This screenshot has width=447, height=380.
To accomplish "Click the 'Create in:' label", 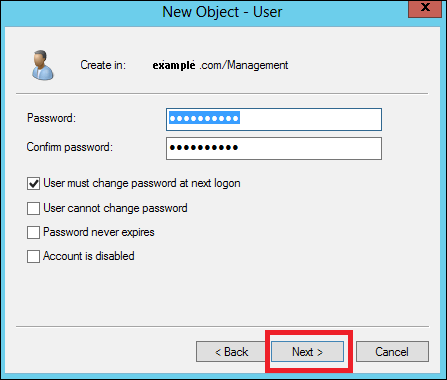I will point(103,65).
